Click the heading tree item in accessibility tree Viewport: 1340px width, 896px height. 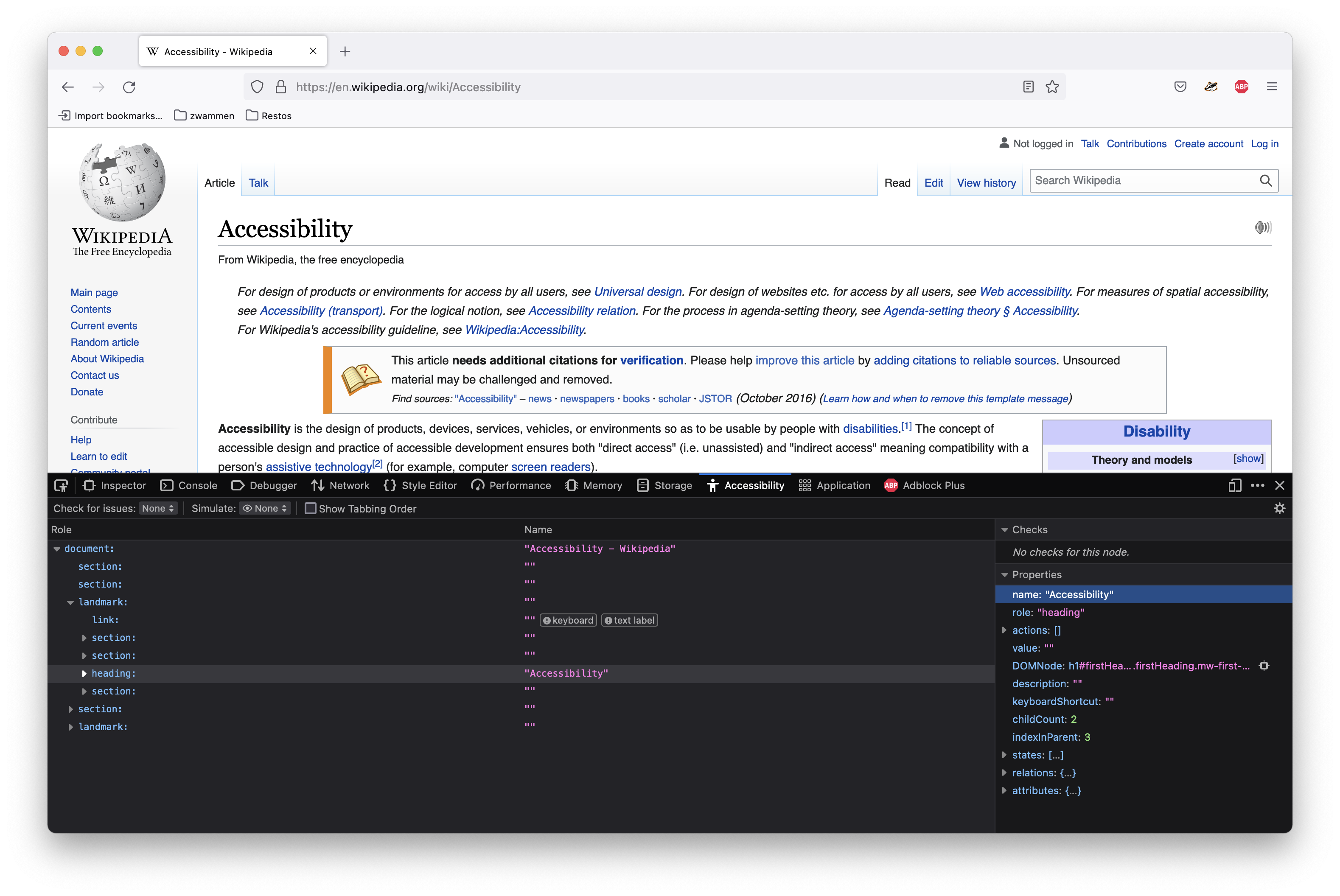click(113, 673)
